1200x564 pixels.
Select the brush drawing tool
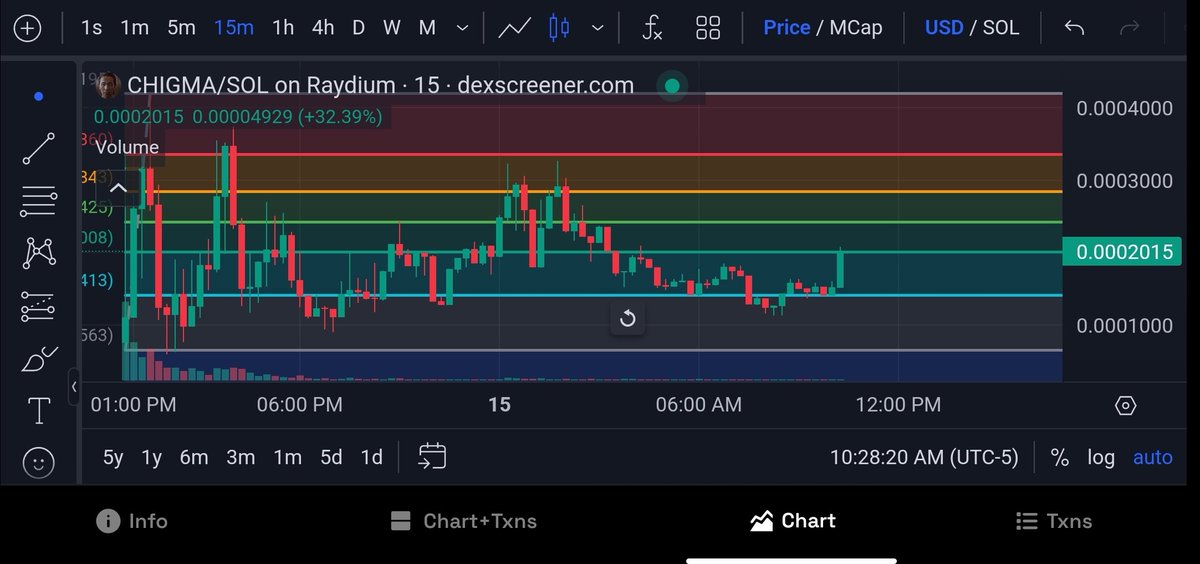[38, 358]
